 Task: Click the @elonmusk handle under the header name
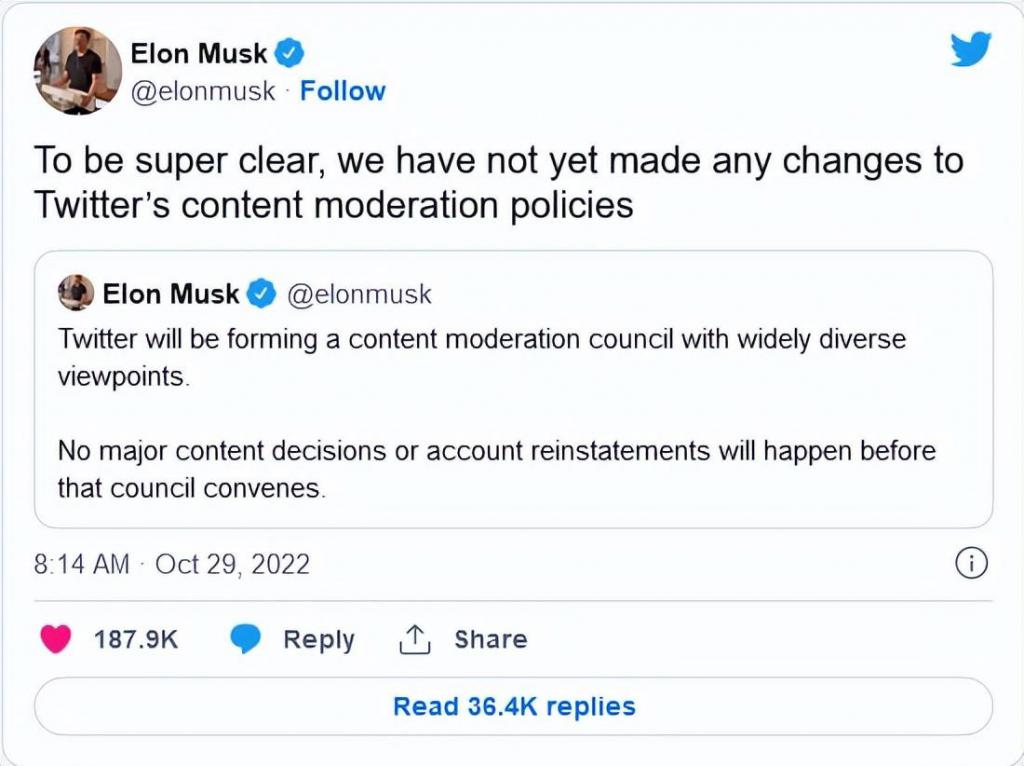pos(203,91)
